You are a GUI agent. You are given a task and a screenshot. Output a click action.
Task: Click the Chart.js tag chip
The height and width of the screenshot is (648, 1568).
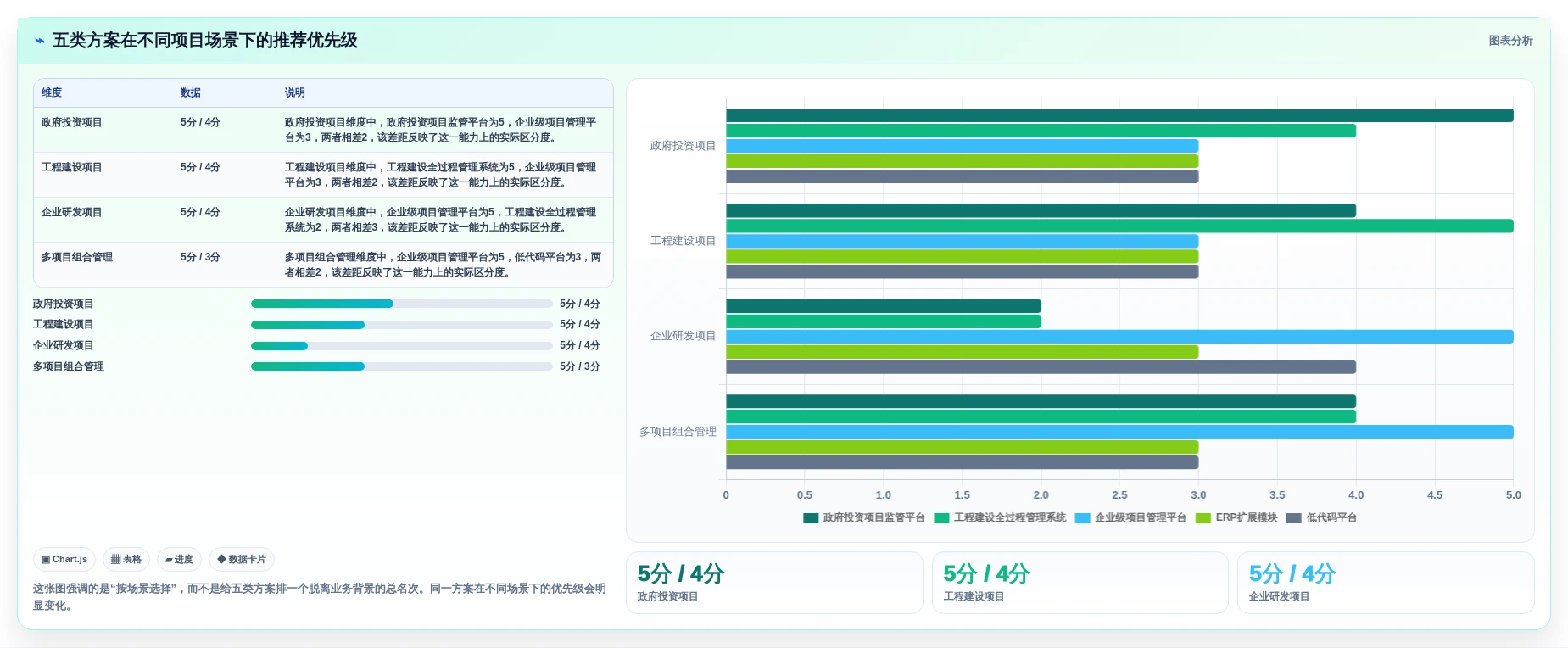point(64,560)
